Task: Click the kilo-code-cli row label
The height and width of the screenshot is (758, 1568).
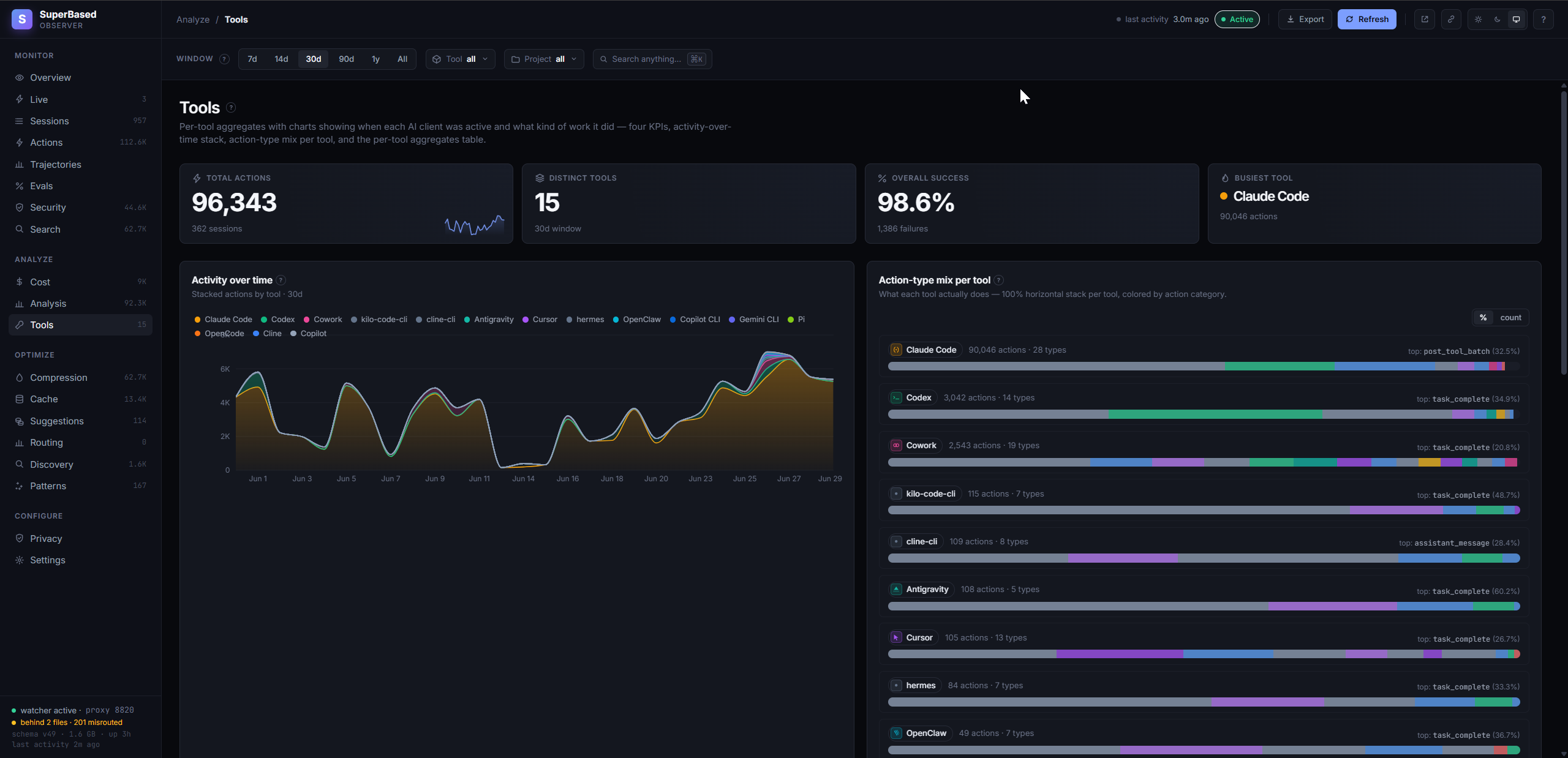Action: [925, 493]
